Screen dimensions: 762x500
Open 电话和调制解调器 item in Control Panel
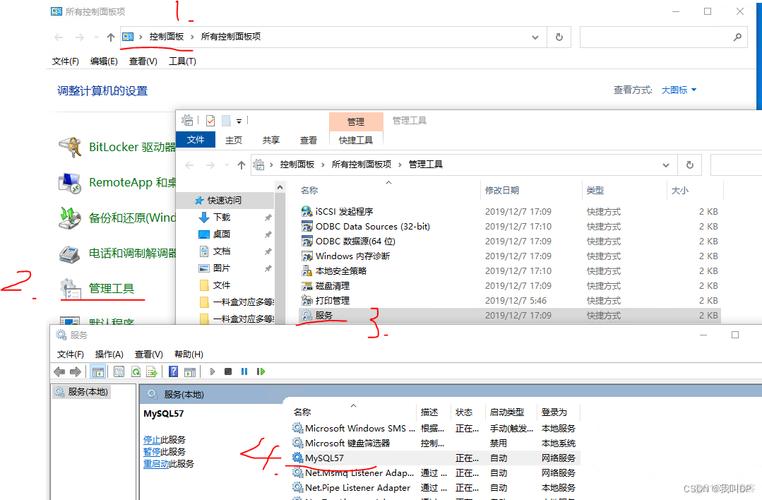[117, 253]
